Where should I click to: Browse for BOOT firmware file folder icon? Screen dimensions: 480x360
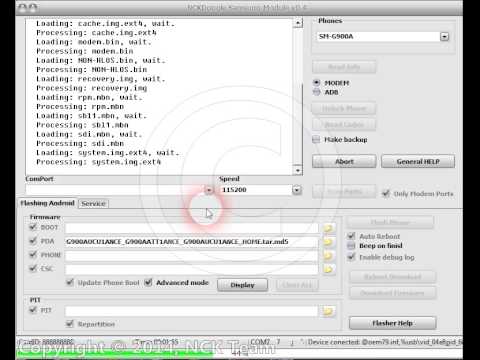(x=328, y=228)
